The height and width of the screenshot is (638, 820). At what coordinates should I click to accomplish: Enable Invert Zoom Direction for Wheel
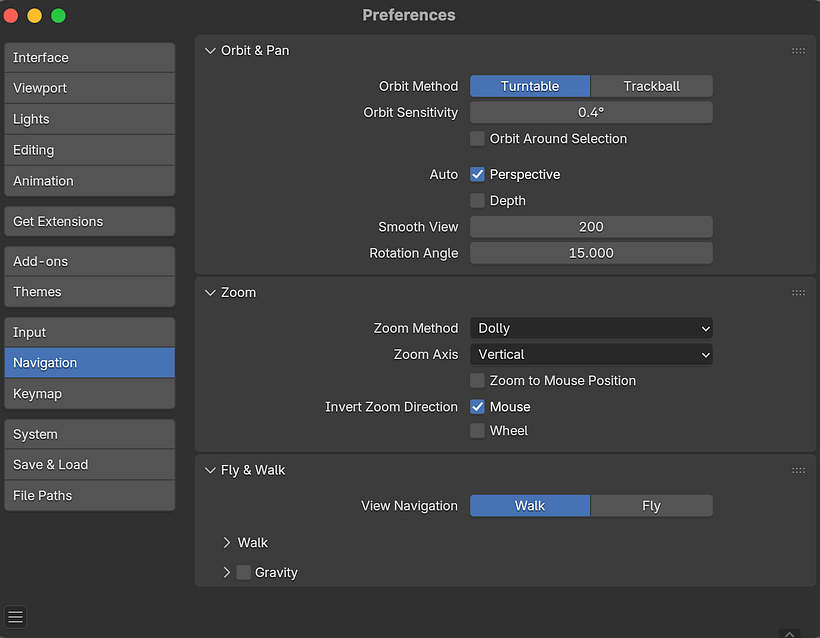(x=478, y=431)
